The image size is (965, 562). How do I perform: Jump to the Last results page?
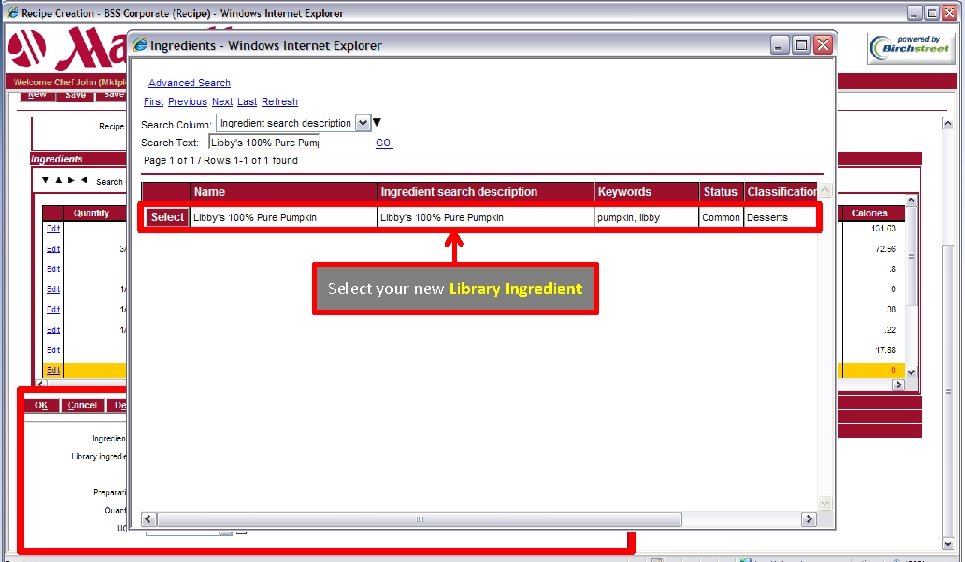[x=247, y=102]
